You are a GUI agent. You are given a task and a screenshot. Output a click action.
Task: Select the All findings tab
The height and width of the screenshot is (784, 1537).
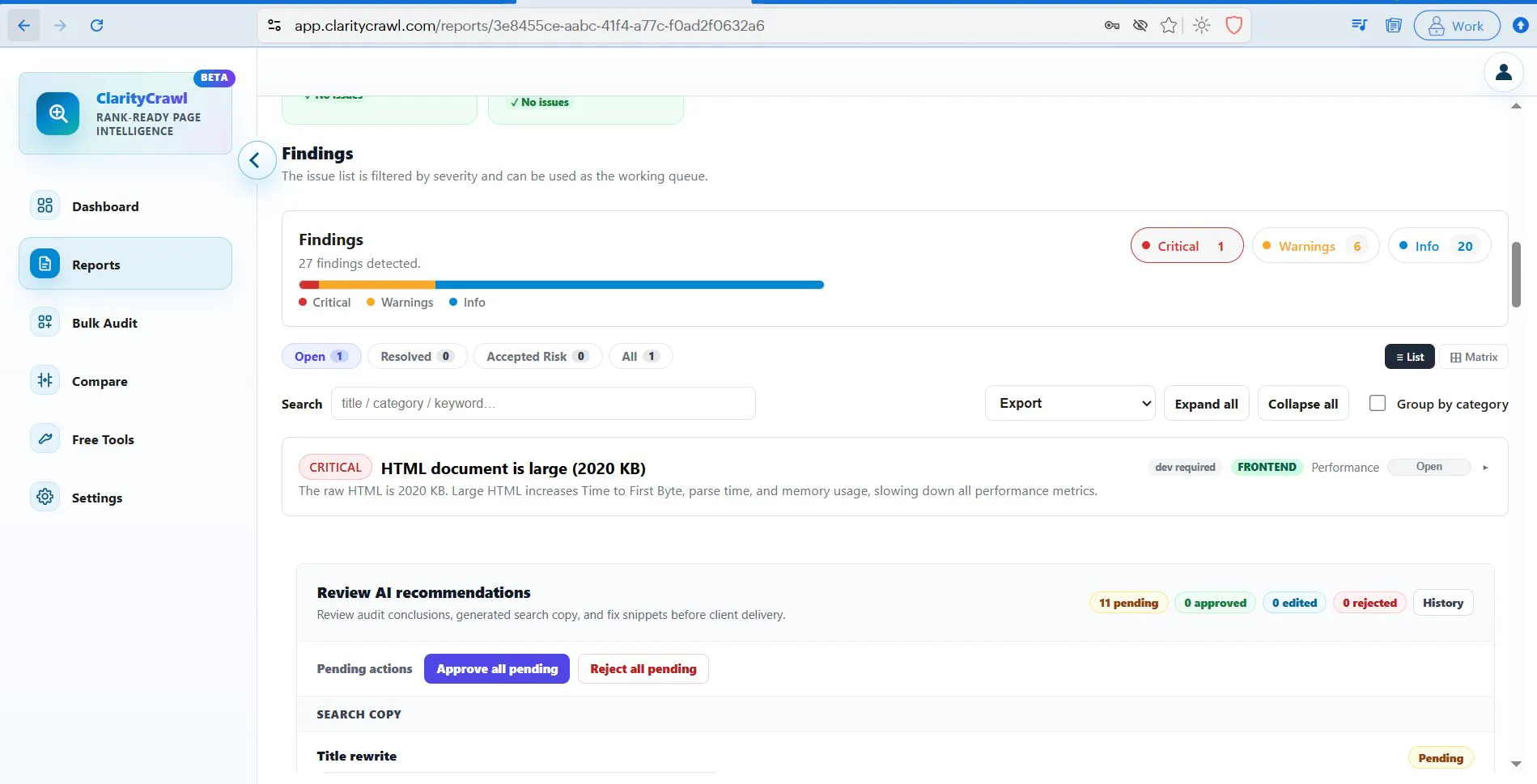(640, 356)
